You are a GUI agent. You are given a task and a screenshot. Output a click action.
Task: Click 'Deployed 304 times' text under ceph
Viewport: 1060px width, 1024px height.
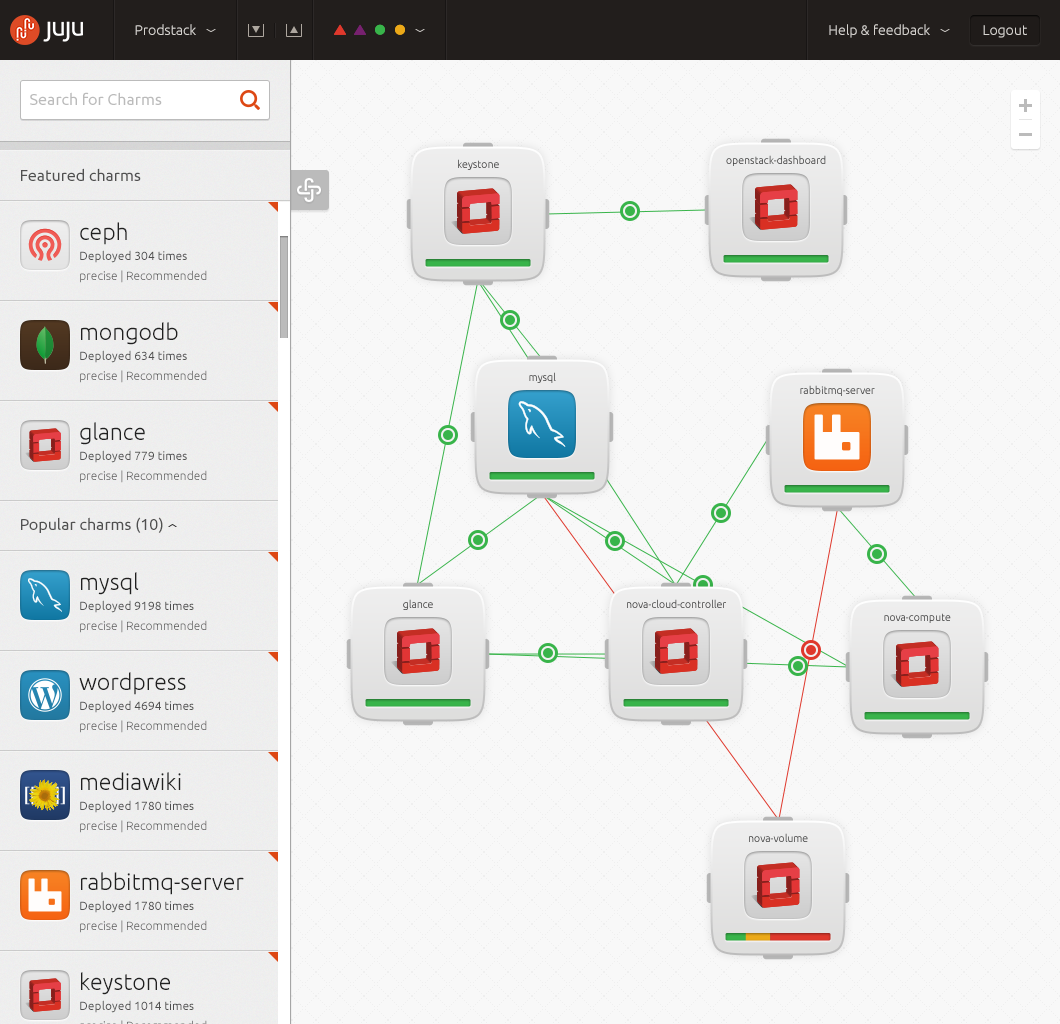pos(133,255)
